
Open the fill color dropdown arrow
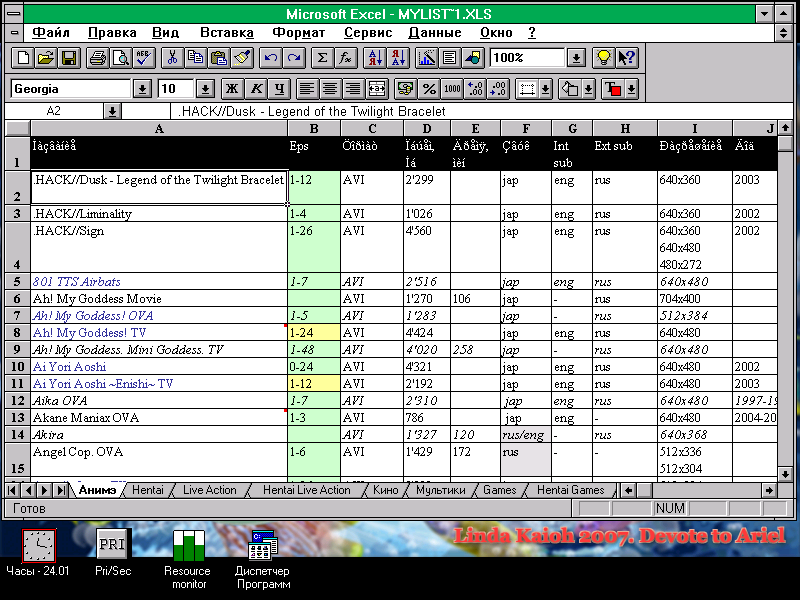click(x=588, y=89)
